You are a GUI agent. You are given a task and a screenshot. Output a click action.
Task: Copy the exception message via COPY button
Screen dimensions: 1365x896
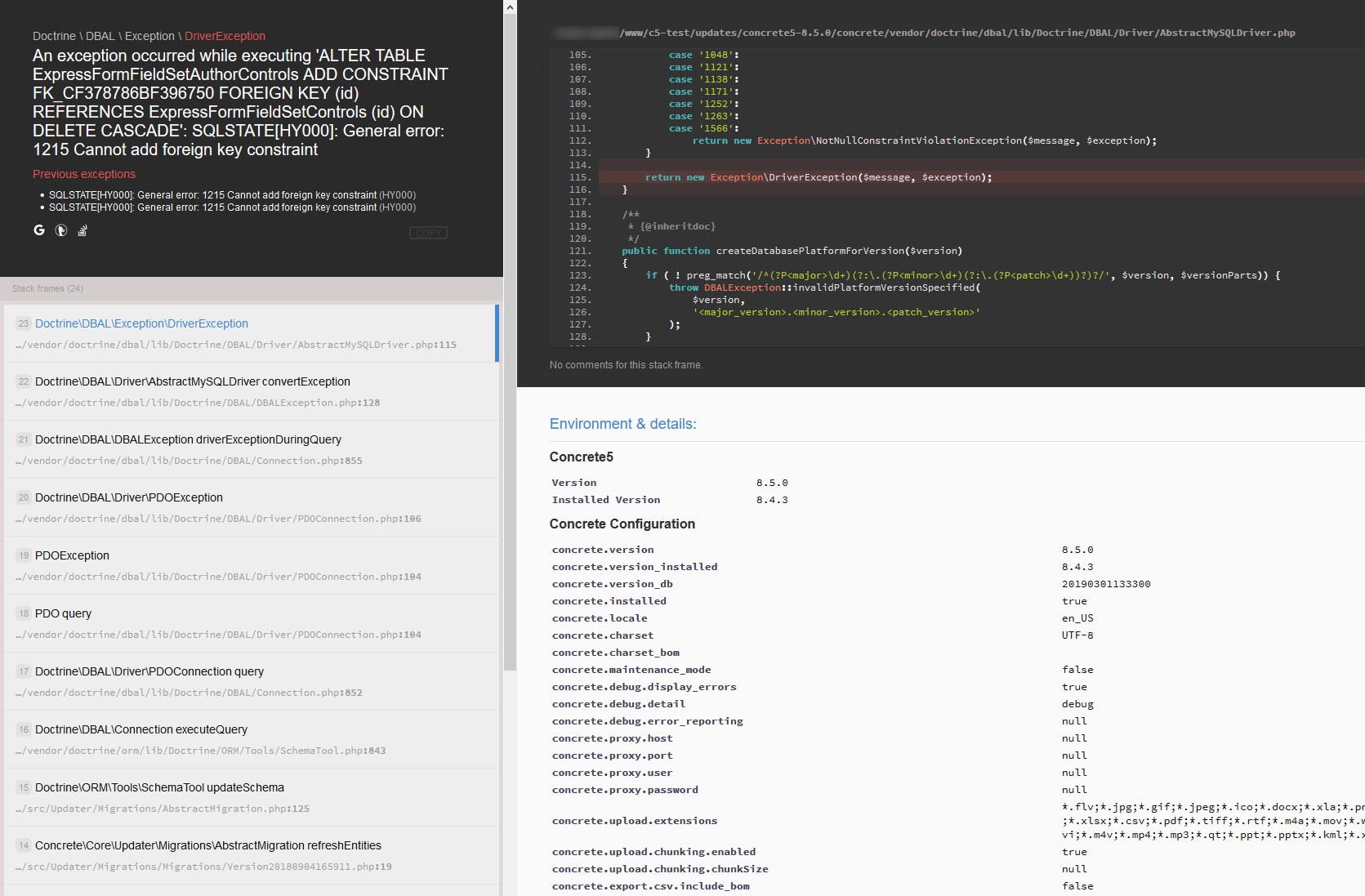click(427, 232)
